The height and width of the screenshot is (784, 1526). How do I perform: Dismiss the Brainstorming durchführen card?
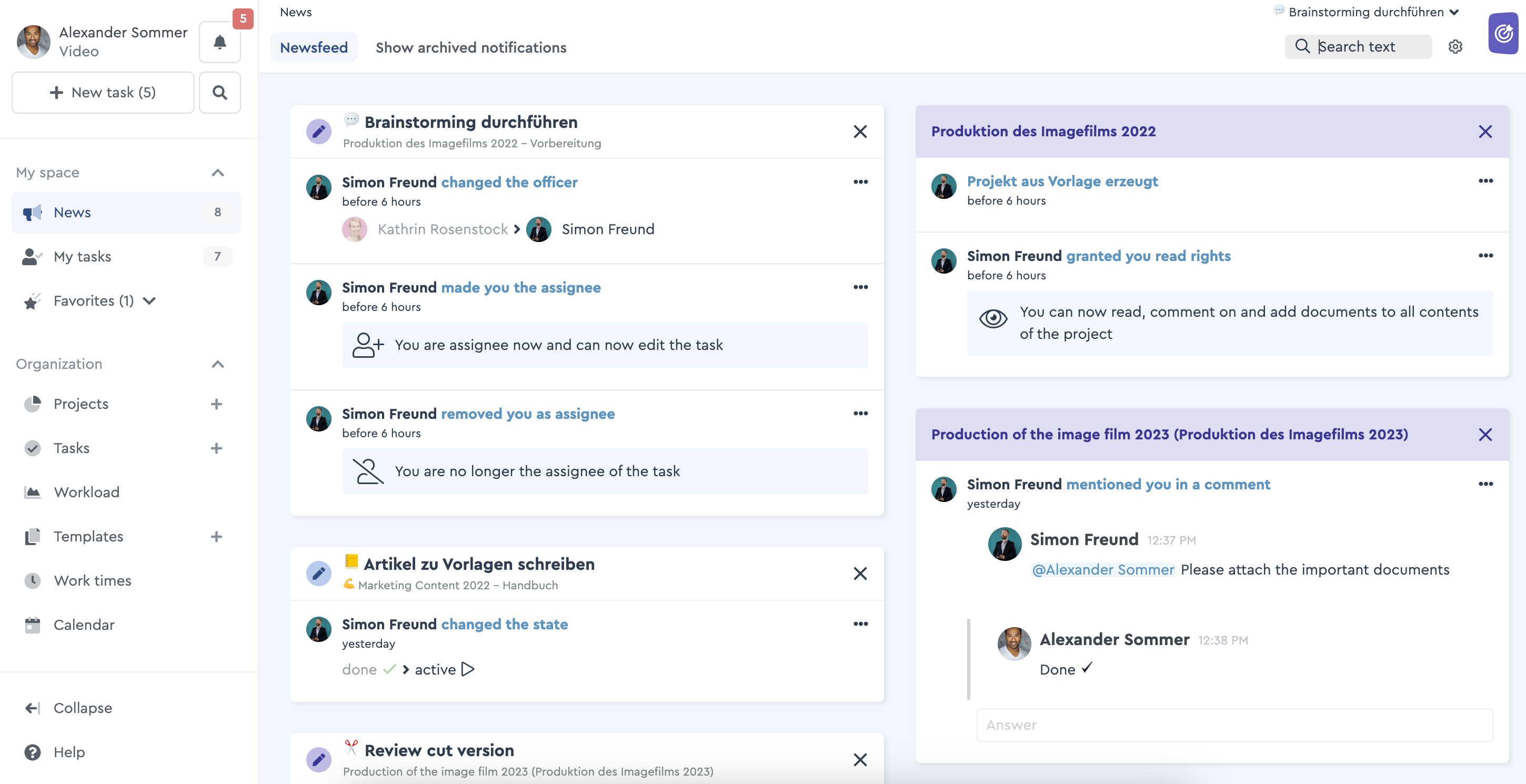pyautogui.click(x=860, y=132)
